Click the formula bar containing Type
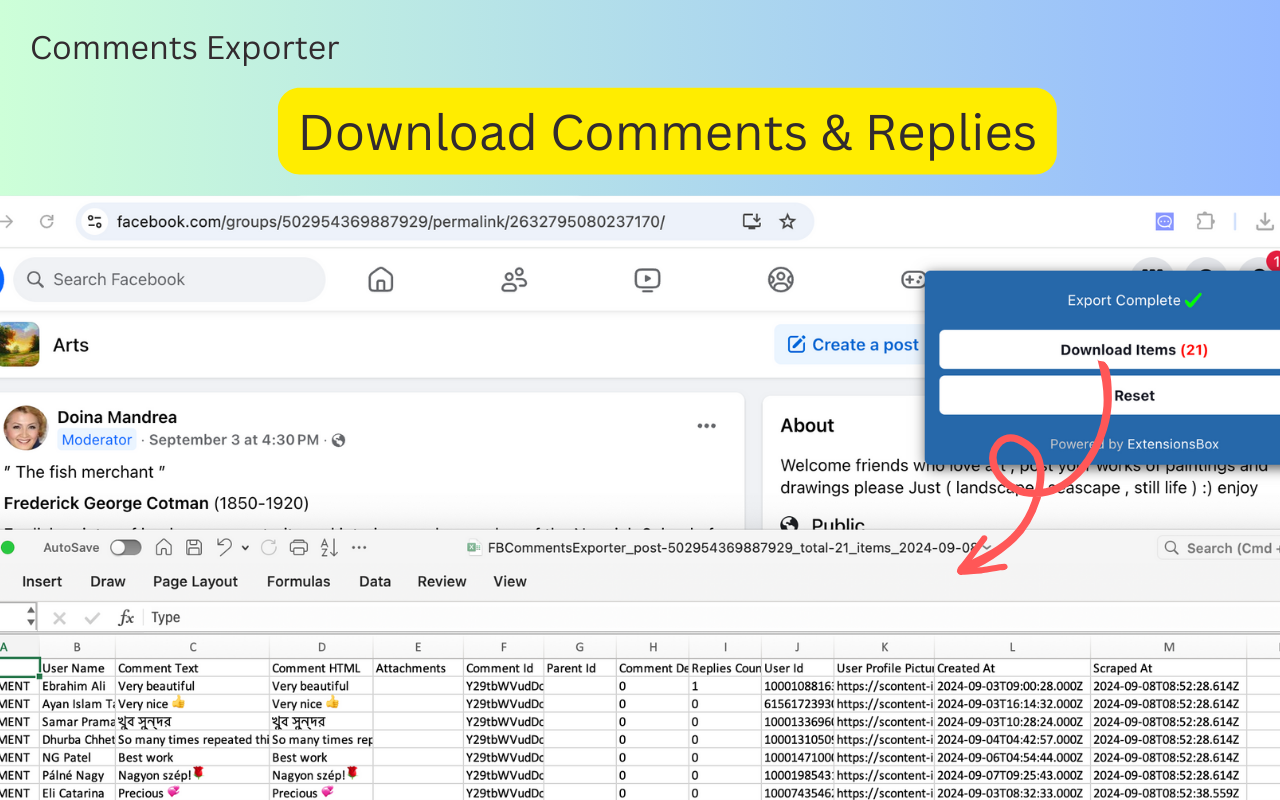 710,618
